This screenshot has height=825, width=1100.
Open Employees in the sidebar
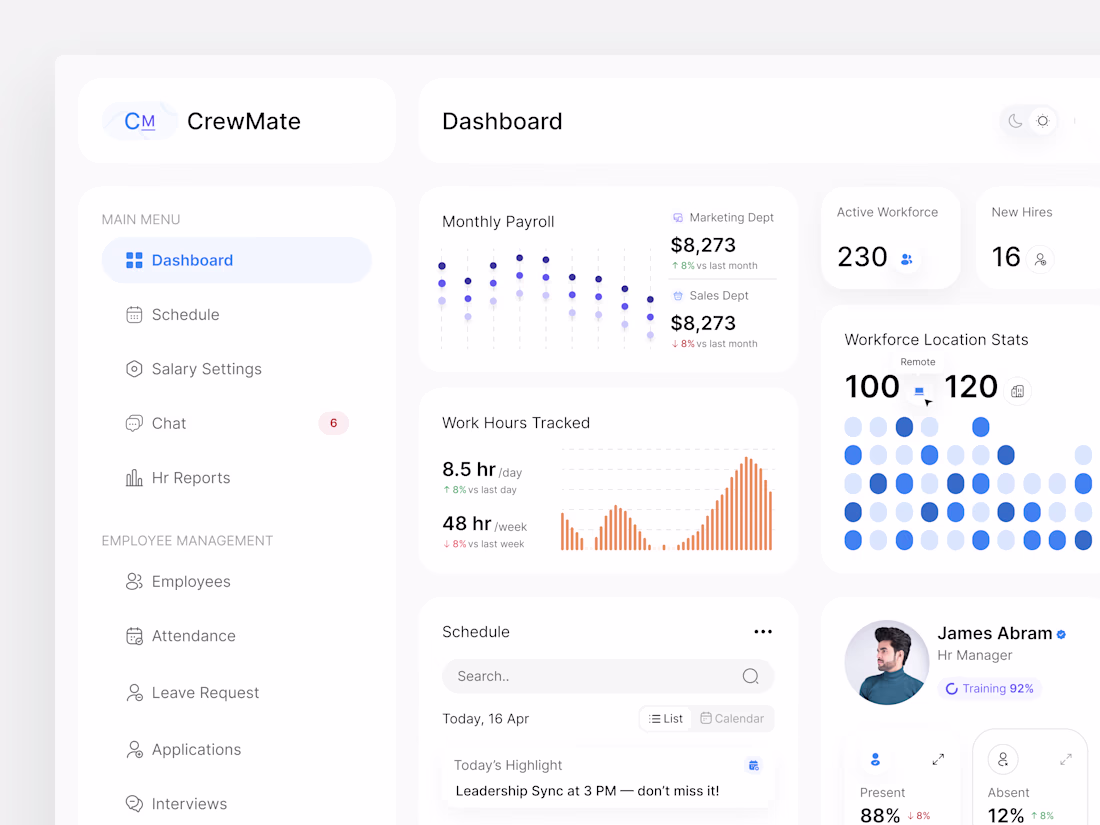[x=236, y=582]
